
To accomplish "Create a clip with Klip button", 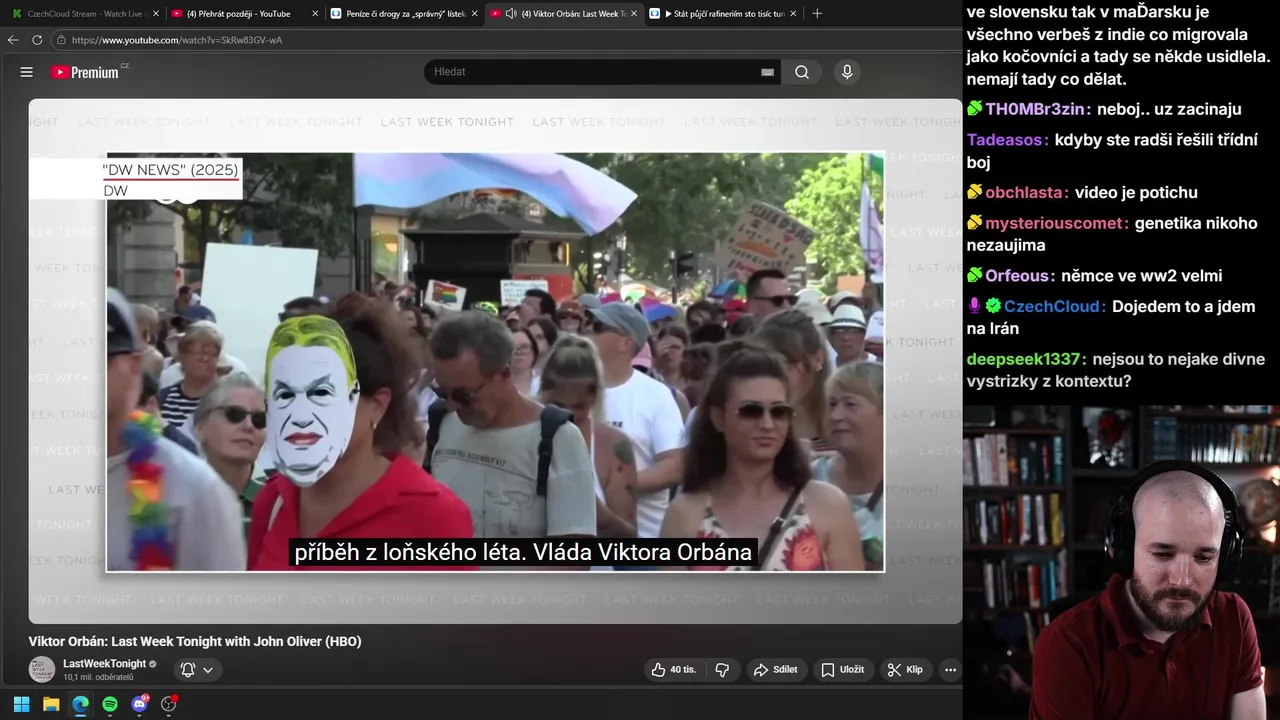I will 906,670.
